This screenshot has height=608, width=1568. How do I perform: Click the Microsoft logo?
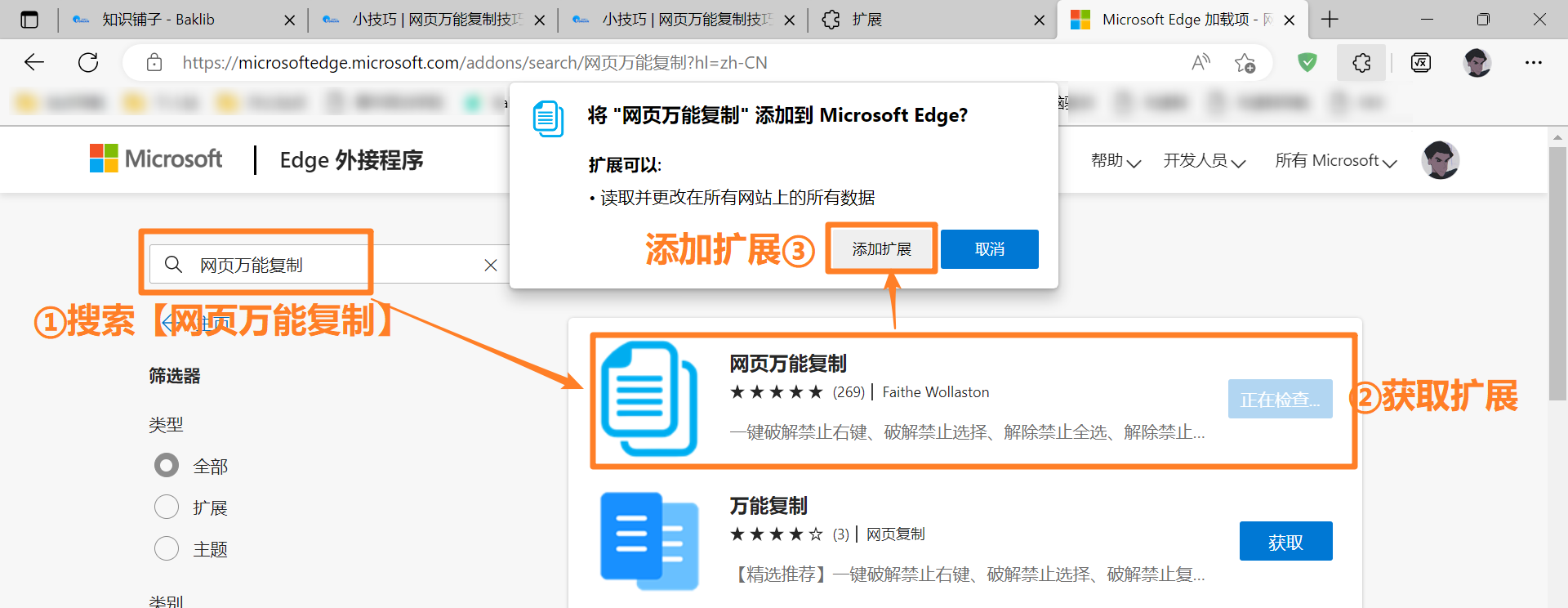pos(155,159)
